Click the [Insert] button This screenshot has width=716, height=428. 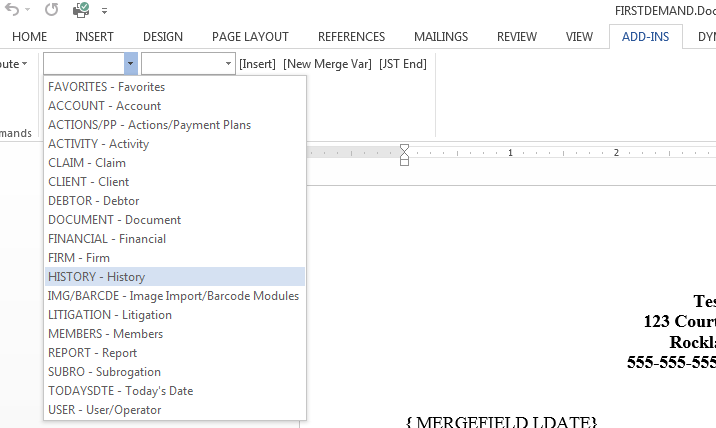point(257,64)
